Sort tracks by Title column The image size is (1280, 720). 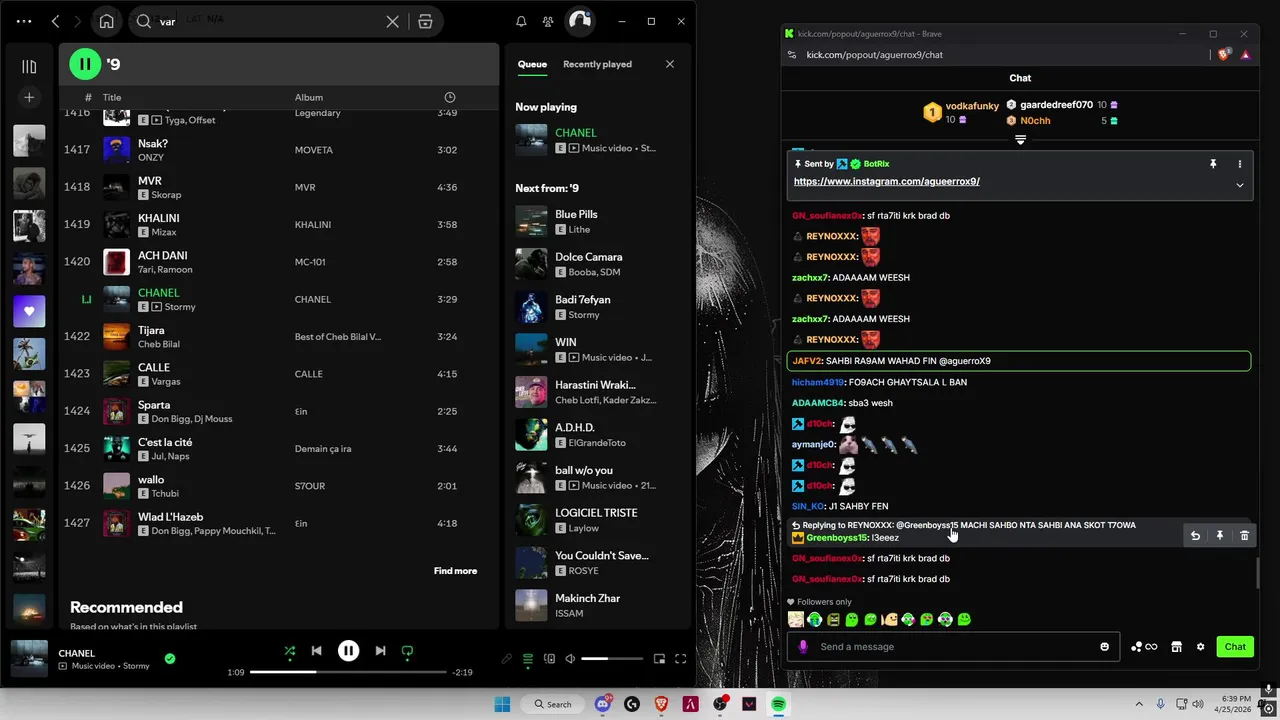[112, 97]
